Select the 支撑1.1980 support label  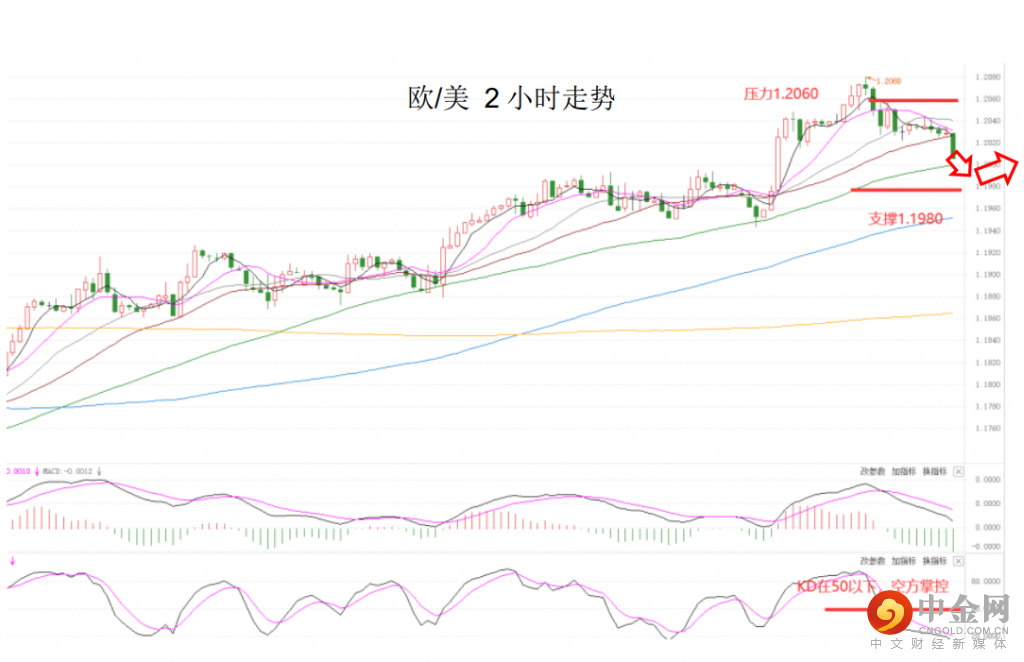click(905, 219)
